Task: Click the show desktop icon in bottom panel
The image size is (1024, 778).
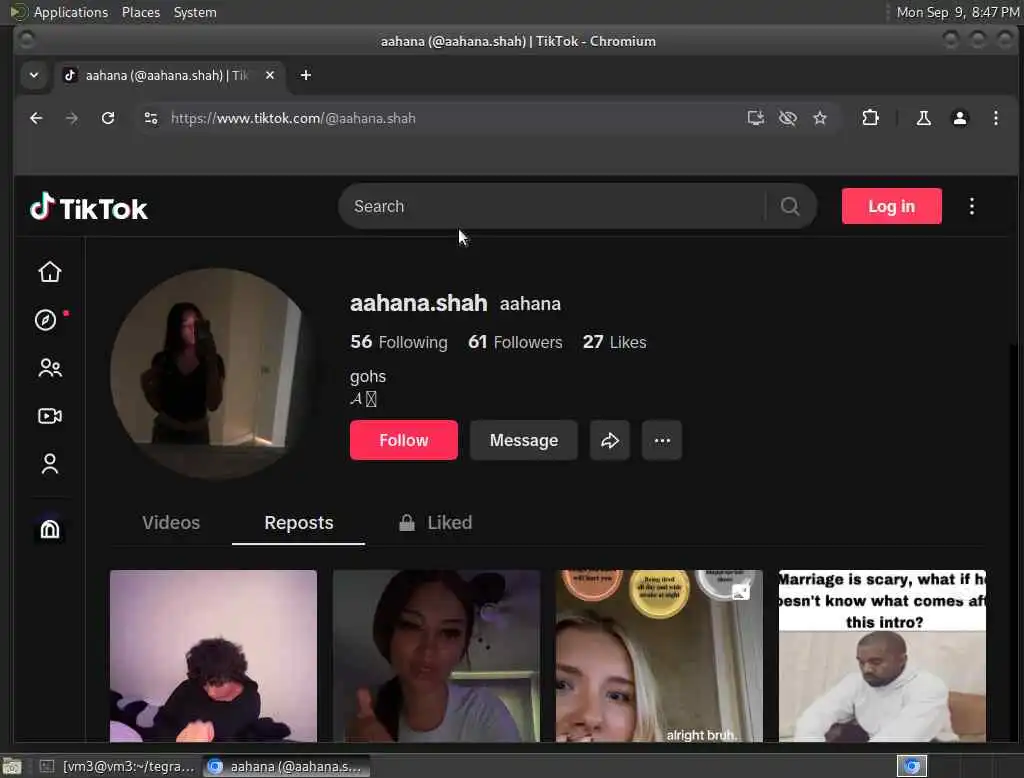Action: (12, 766)
